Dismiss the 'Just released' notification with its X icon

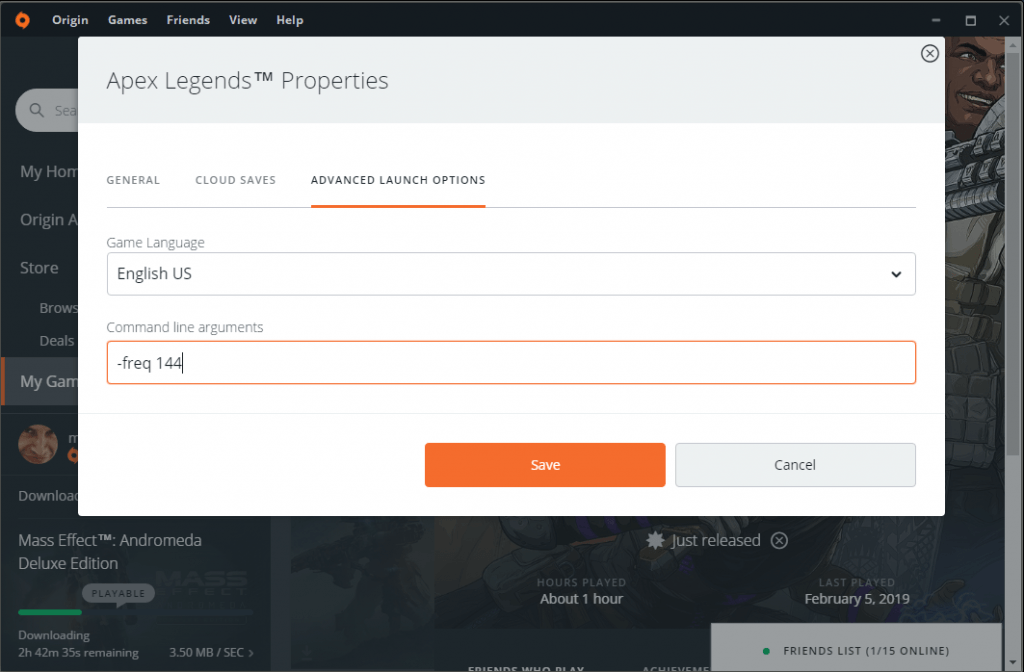click(779, 540)
